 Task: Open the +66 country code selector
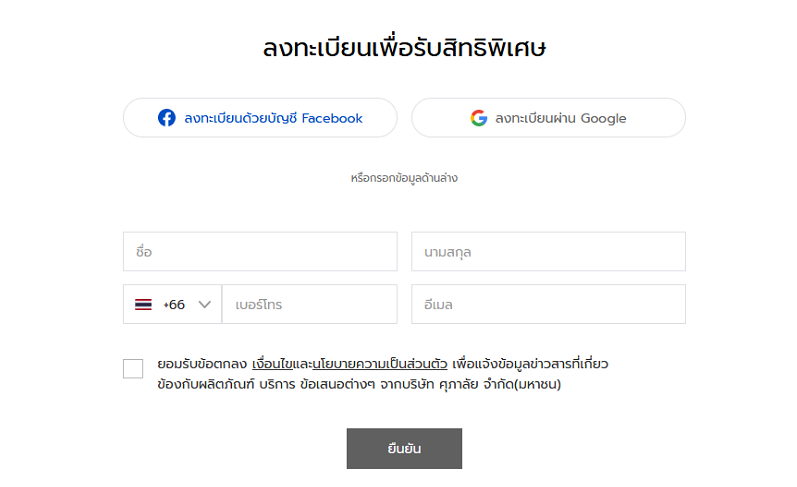click(x=174, y=304)
